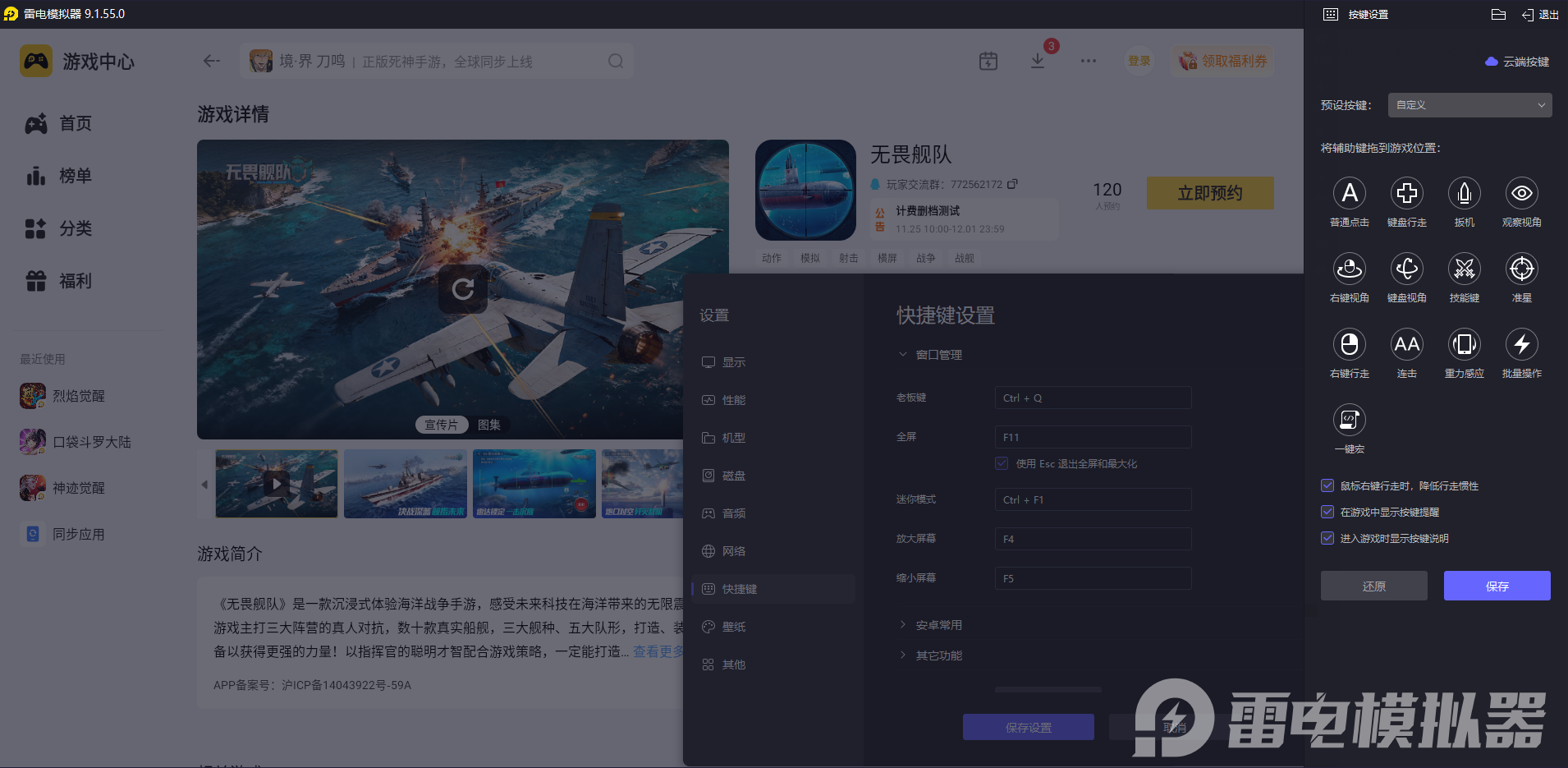Choose the 观察视角 mapping tool

[x=1520, y=193]
